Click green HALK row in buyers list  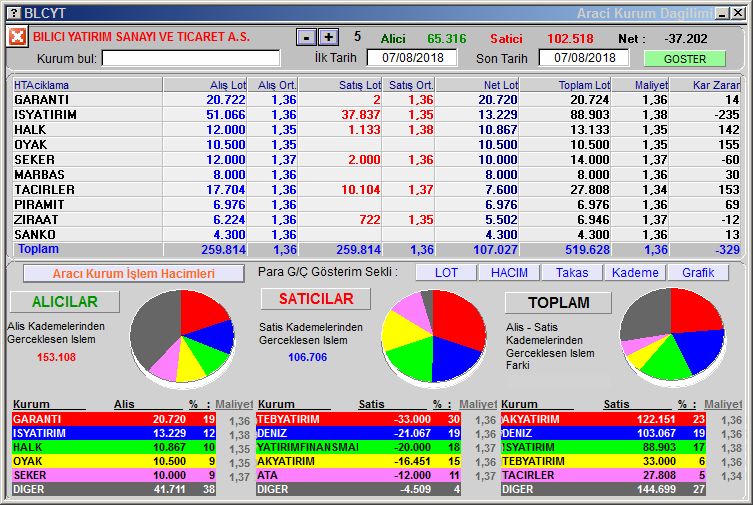(114, 447)
